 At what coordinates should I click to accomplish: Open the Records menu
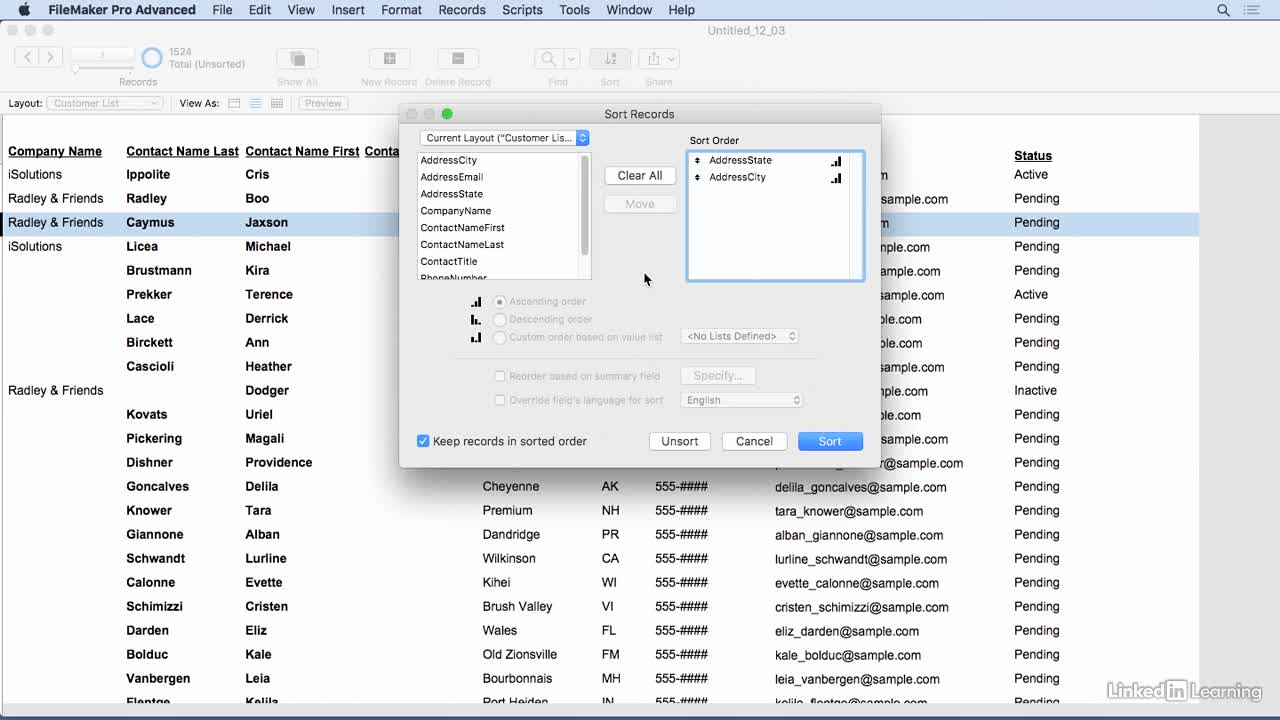(462, 10)
